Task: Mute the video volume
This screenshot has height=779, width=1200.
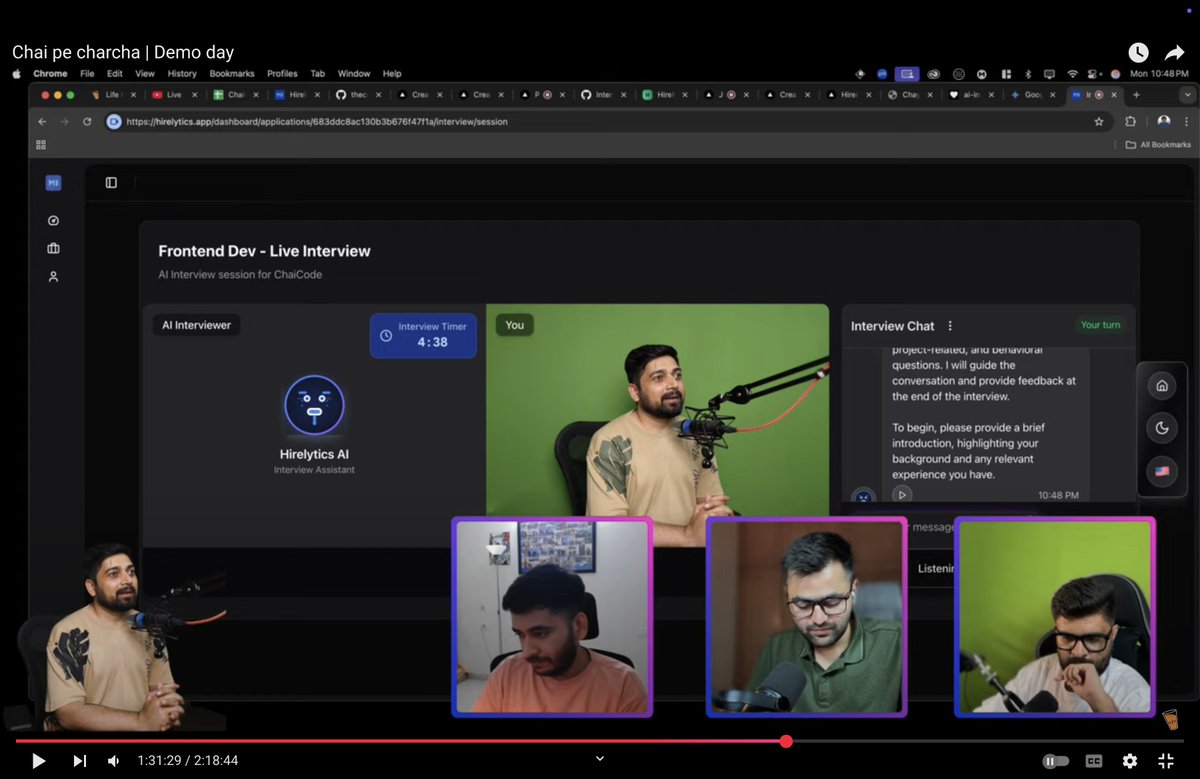Action: tap(114, 761)
